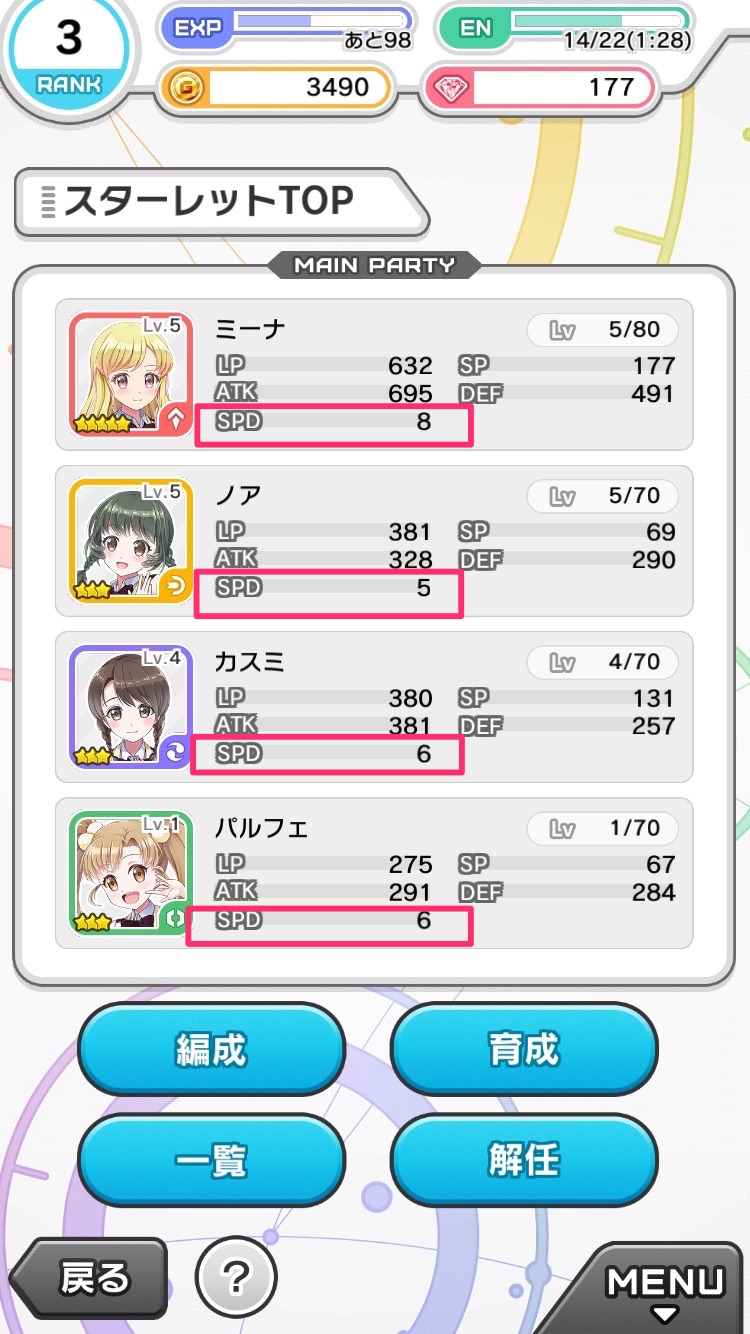Go back with the 戻る button

coord(88,1278)
